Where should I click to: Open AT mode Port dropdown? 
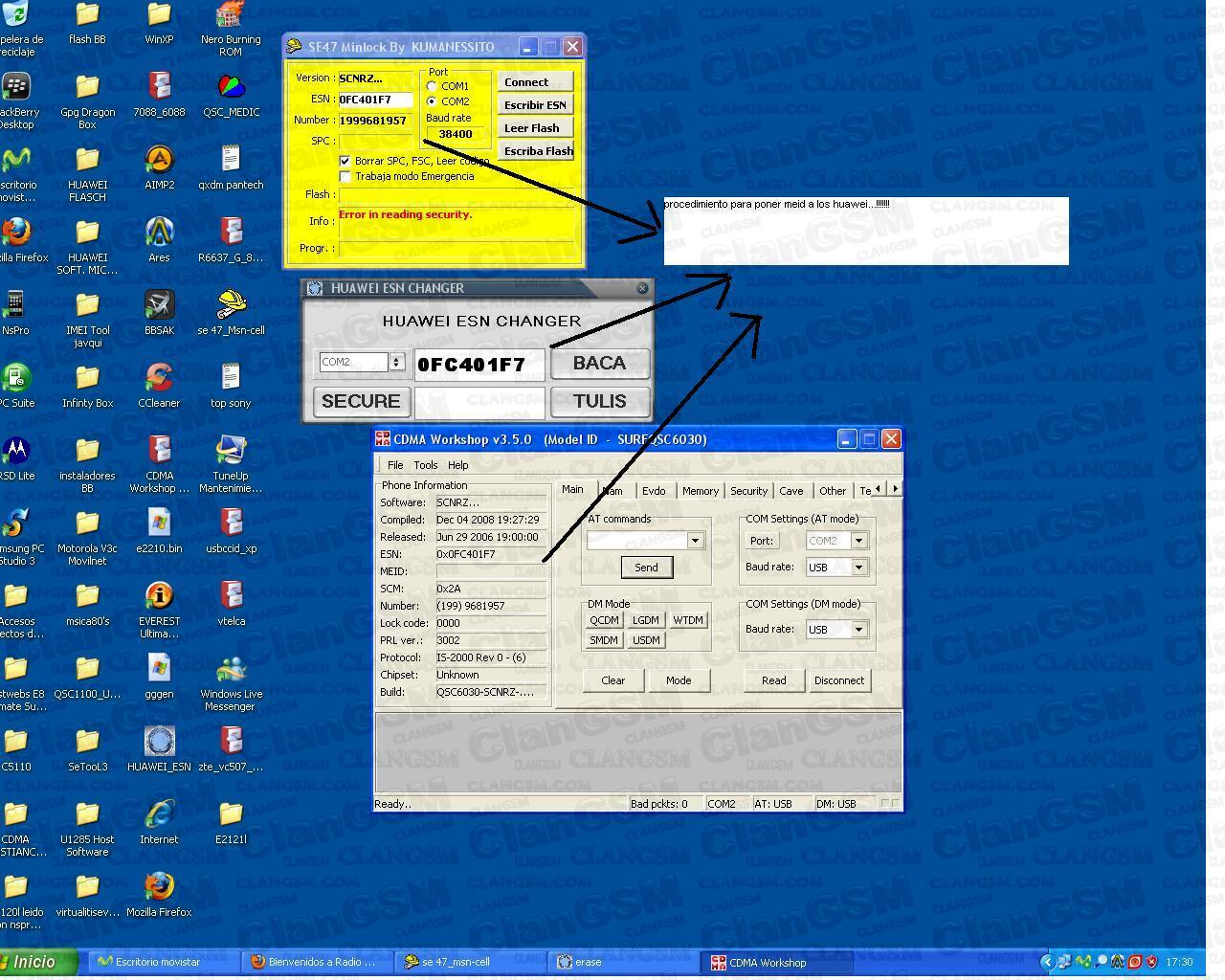[x=858, y=541]
